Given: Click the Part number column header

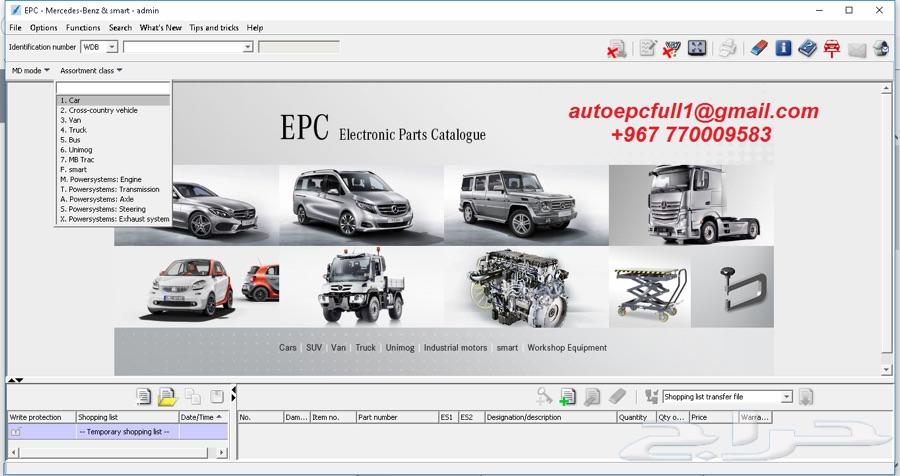Looking at the screenshot, I should click(397, 417).
